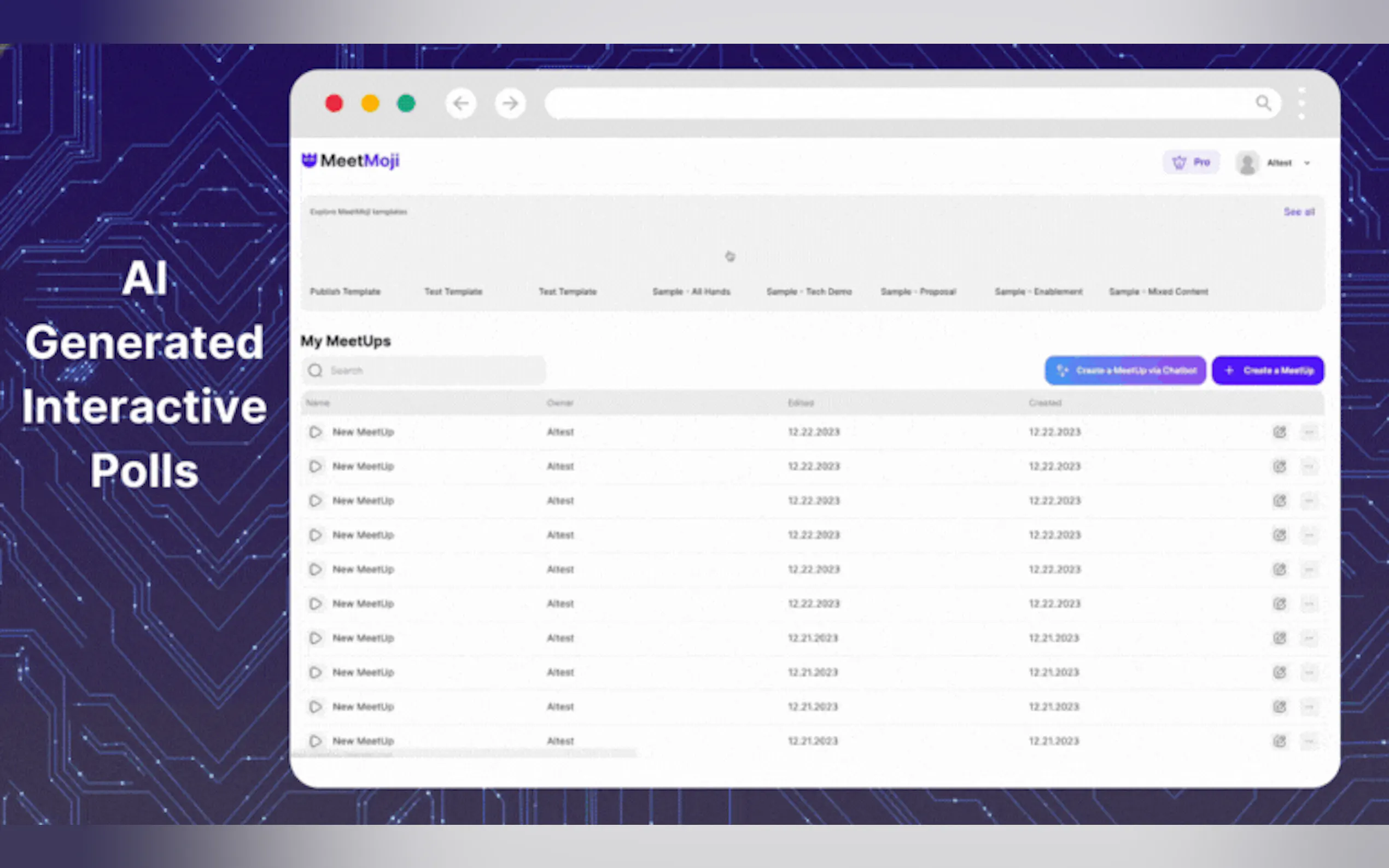The image size is (1389, 868).
Task: Click Create a MeetUp via Chatbot
Action: (x=1125, y=370)
